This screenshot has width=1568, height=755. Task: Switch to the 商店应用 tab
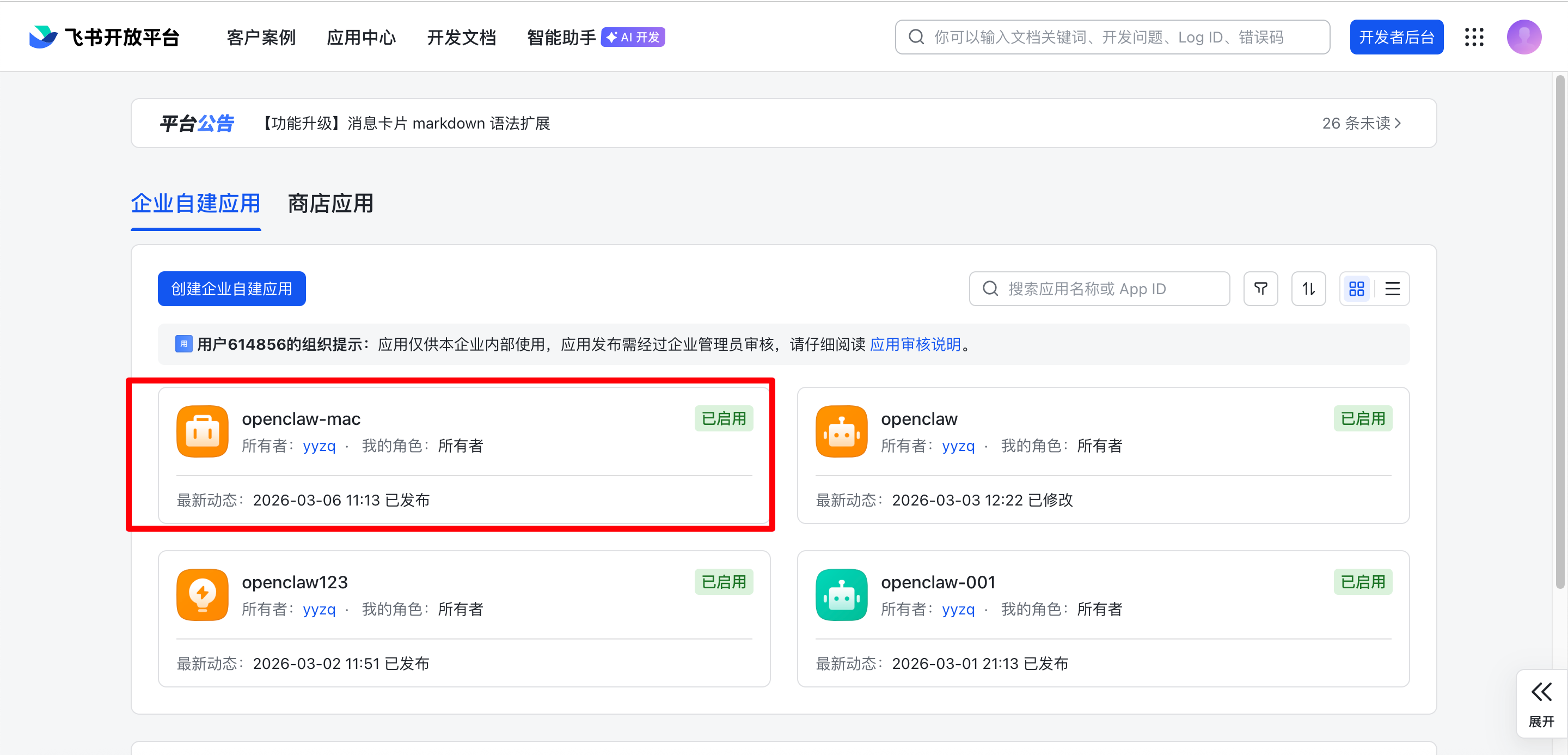[330, 203]
